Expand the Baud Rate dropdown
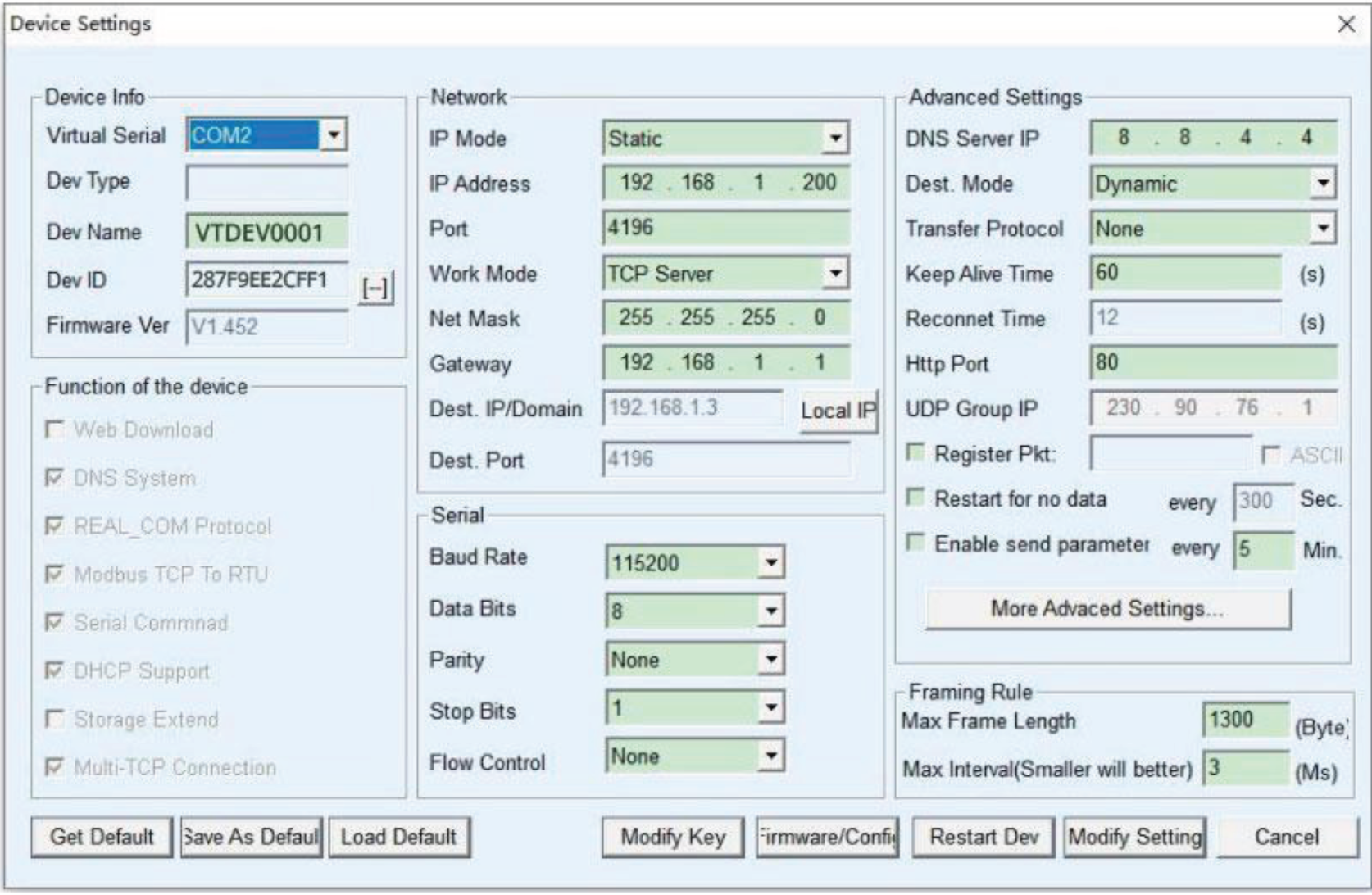 tap(771, 563)
